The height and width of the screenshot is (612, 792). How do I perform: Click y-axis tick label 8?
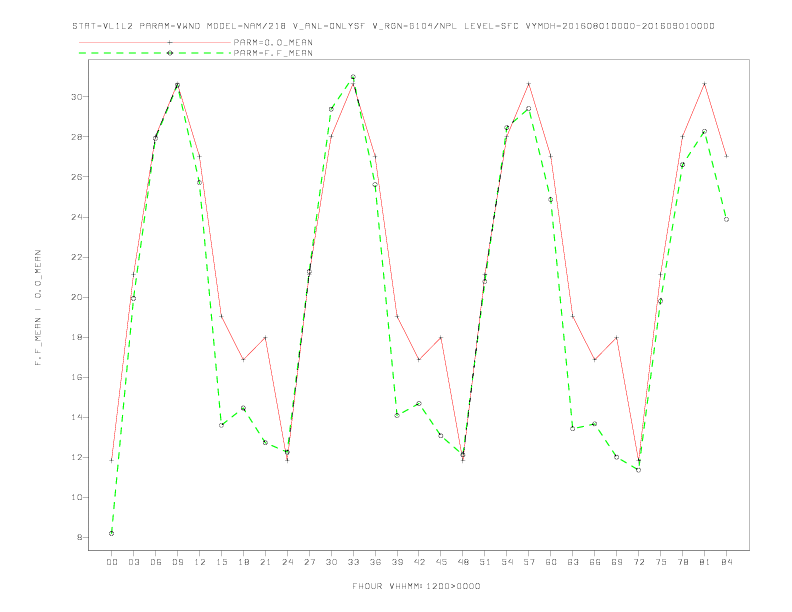click(x=80, y=537)
